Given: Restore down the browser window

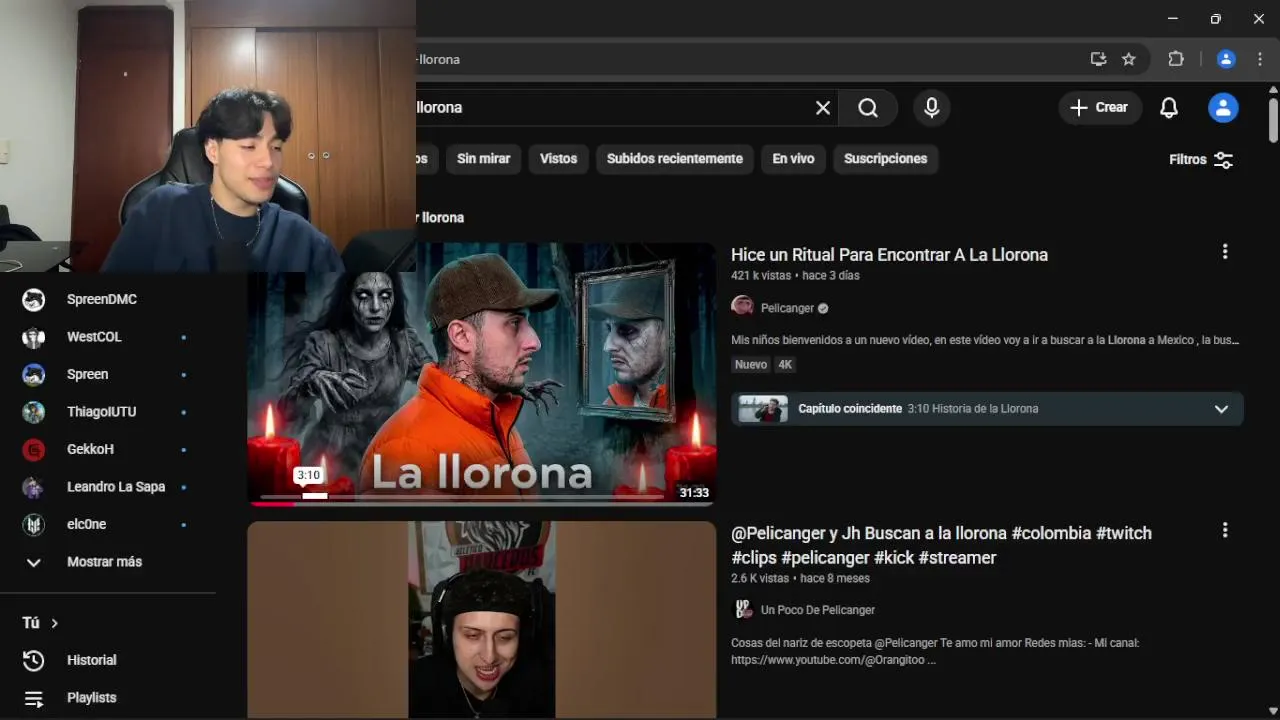Looking at the screenshot, I should click(x=1215, y=19).
